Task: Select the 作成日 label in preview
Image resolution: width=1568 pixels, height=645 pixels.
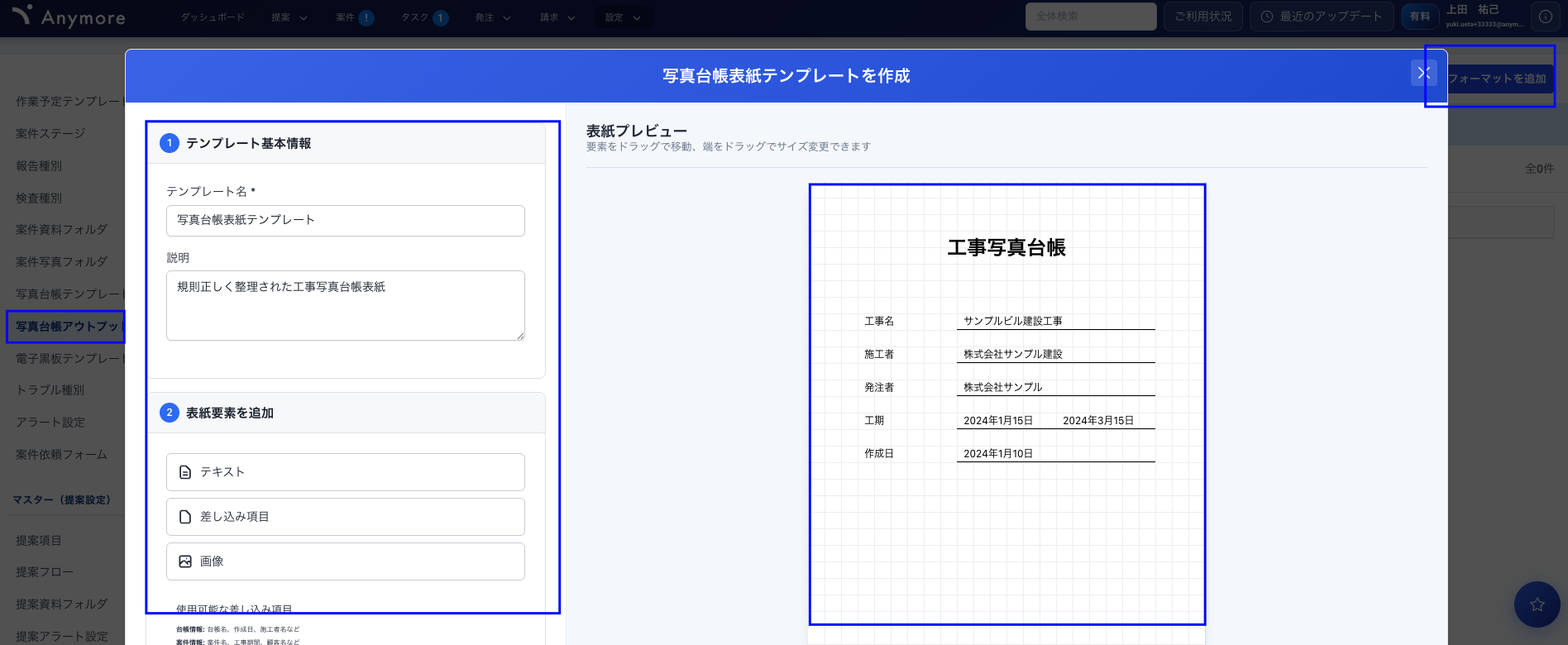Action: coord(879,453)
